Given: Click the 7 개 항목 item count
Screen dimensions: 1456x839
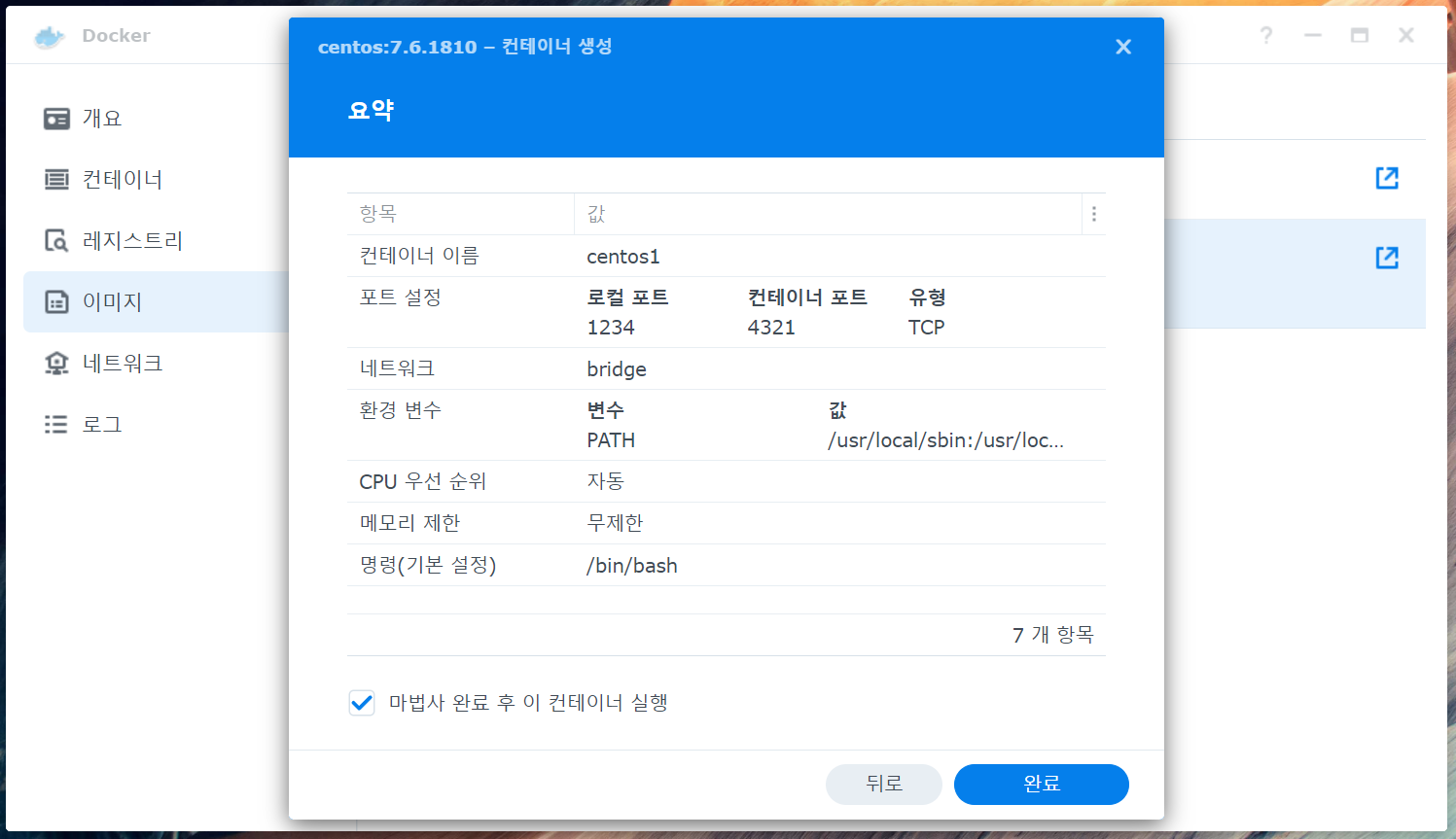Looking at the screenshot, I should [x=1053, y=635].
